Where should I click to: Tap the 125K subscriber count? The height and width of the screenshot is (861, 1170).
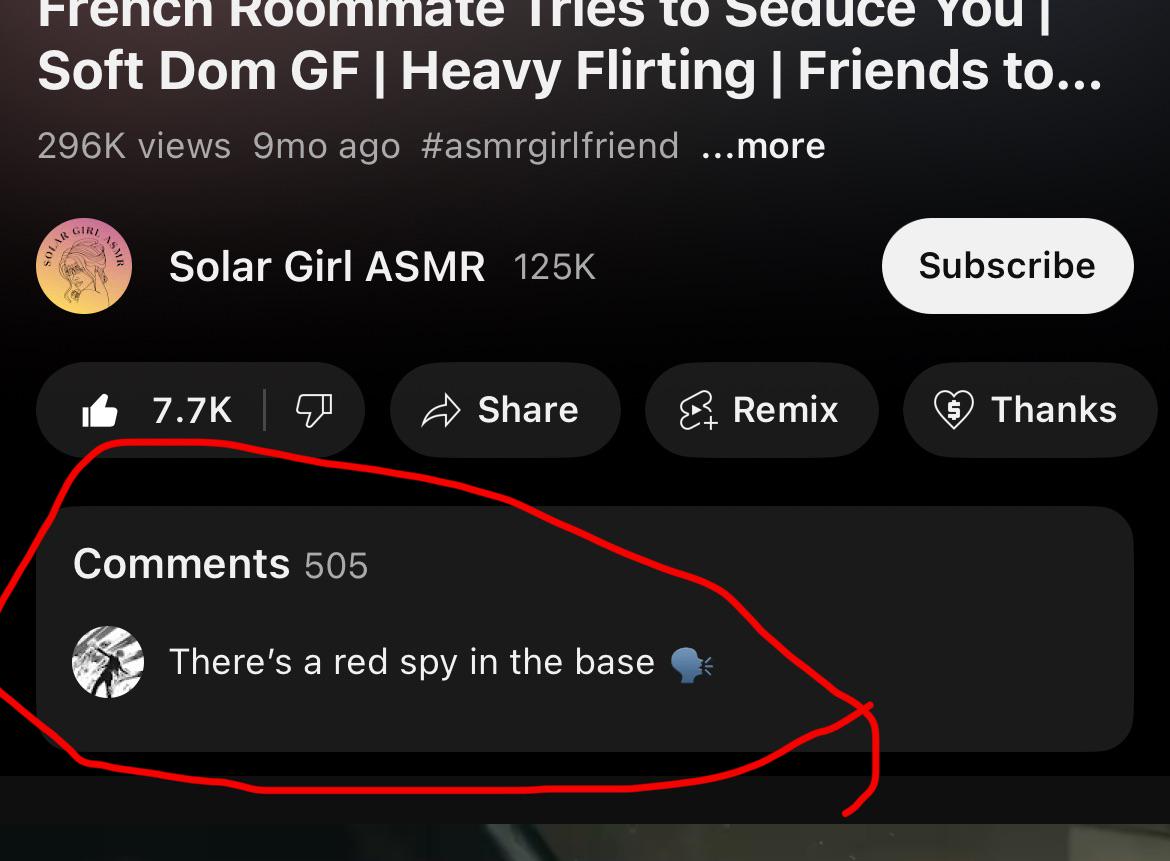[554, 267]
